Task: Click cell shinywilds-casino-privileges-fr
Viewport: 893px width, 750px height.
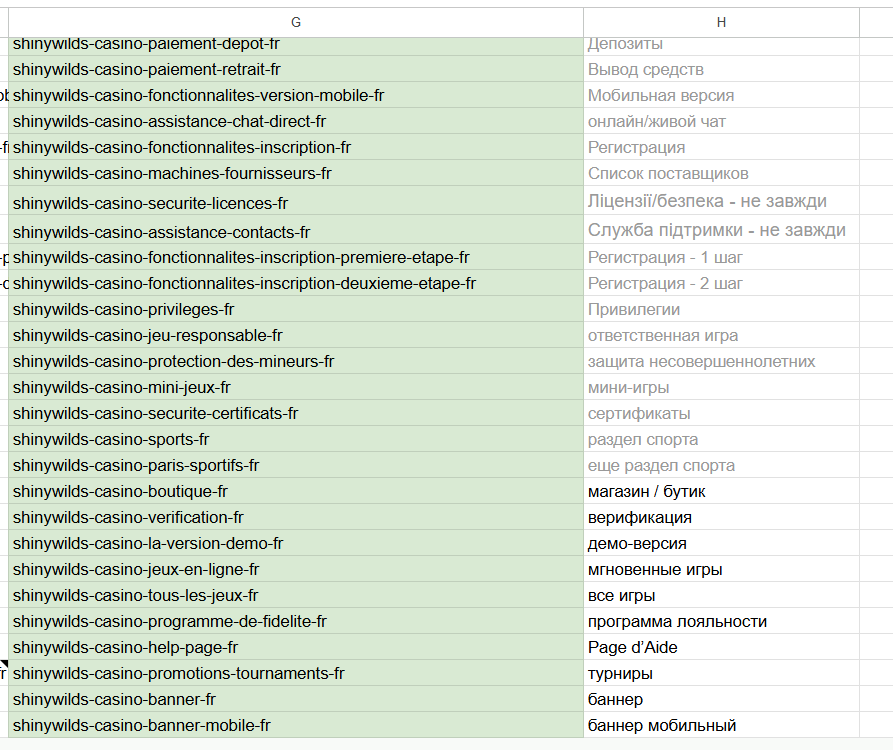Action: coord(296,309)
